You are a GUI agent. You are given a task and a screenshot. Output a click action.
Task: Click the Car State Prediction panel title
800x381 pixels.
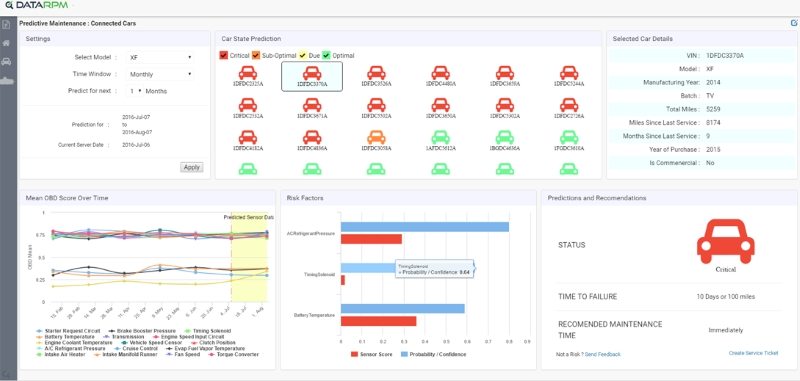(x=251, y=39)
